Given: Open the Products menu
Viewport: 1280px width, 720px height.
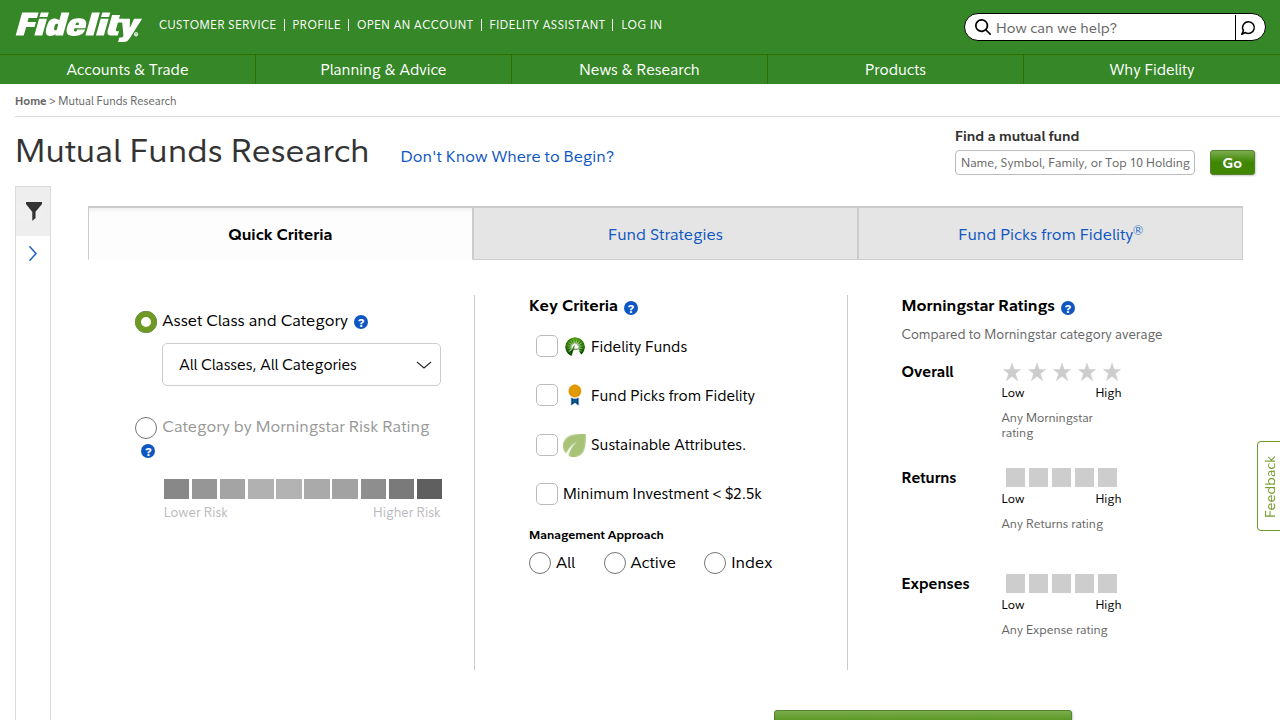Looking at the screenshot, I should 895,70.
